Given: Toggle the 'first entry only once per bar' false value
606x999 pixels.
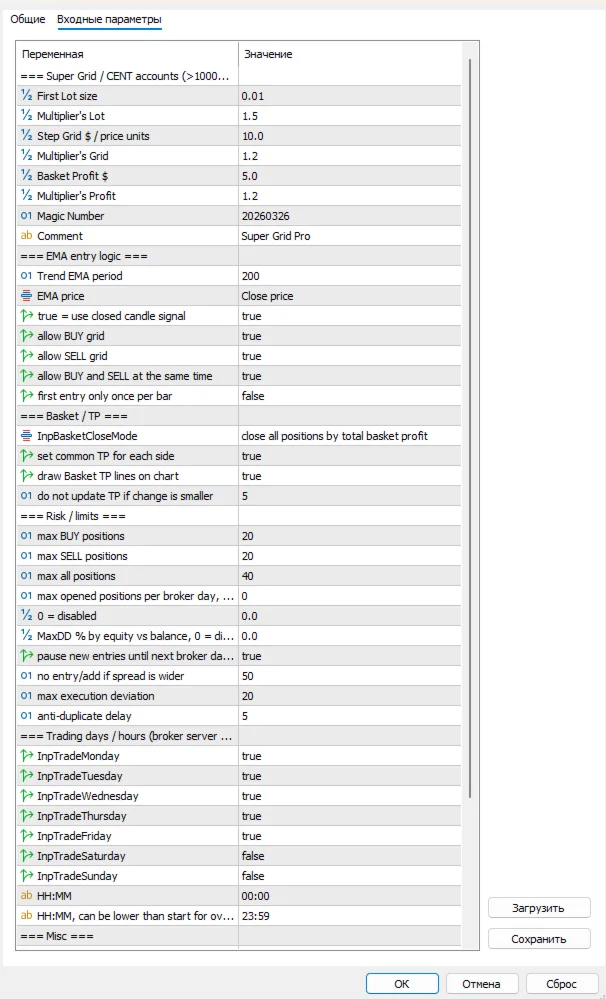Looking at the screenshot, I should click(349, 396).
